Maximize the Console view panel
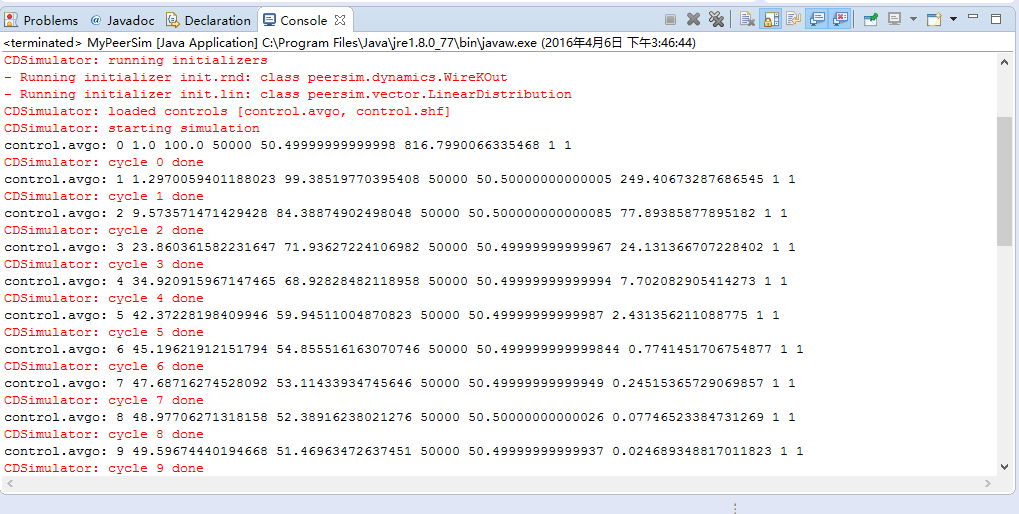1019x514 pixels. (996, 19)
